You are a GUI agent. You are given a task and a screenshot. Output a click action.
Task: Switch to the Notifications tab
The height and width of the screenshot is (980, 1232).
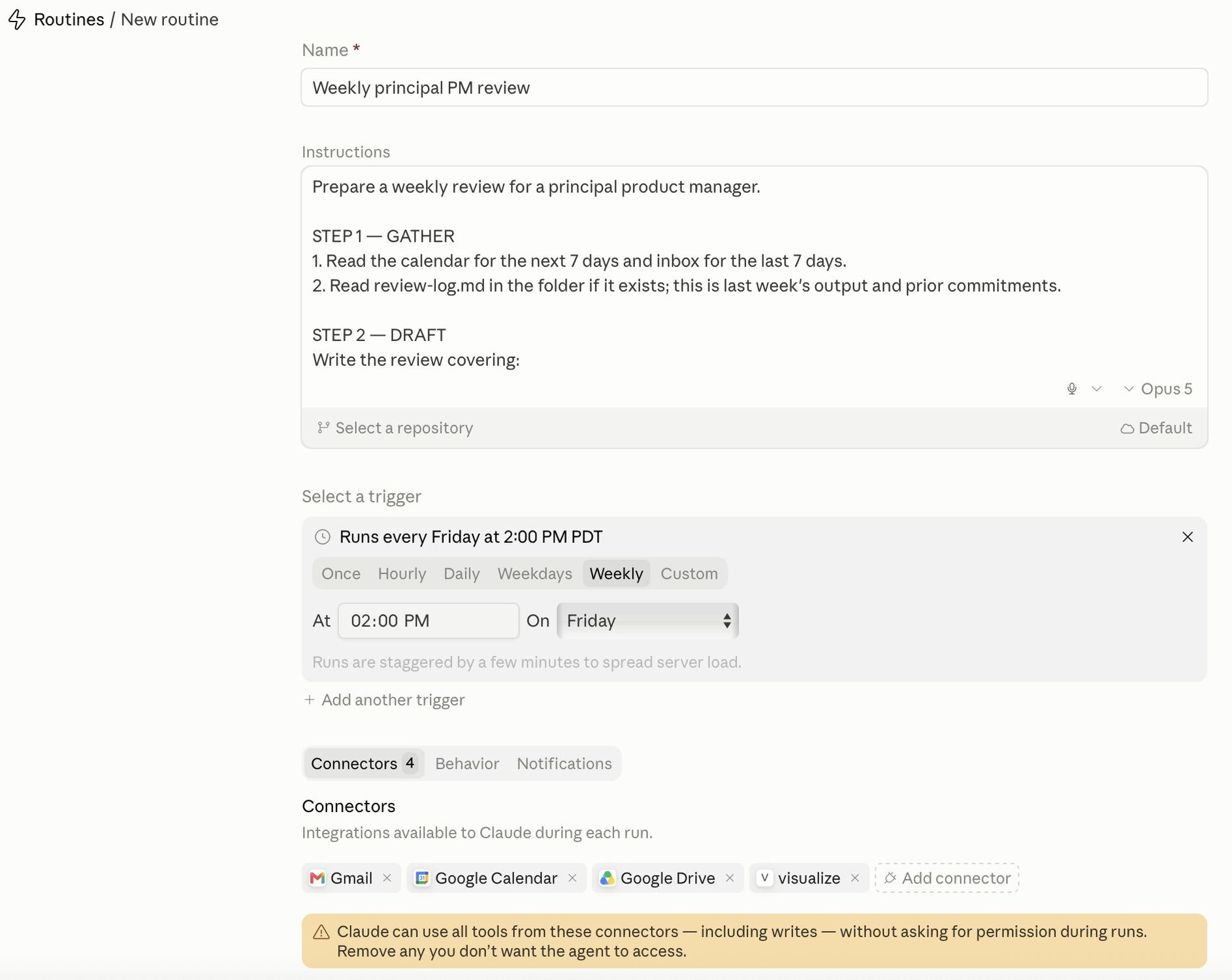564,763
